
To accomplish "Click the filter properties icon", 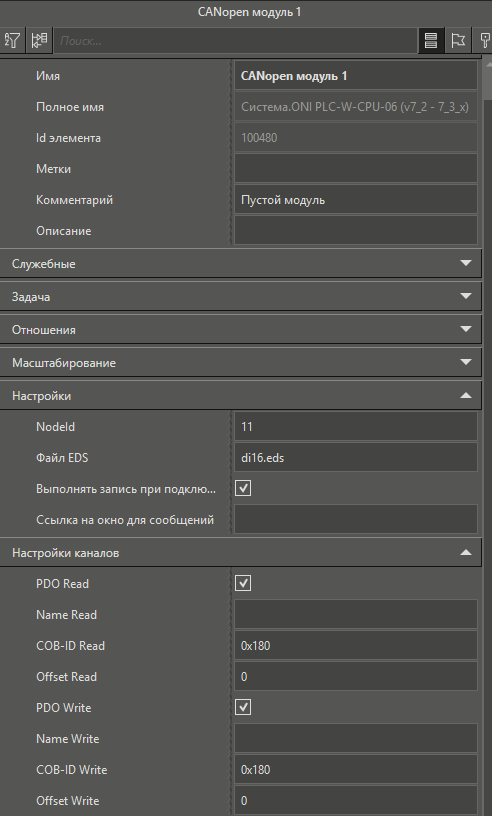I will 11,40.
